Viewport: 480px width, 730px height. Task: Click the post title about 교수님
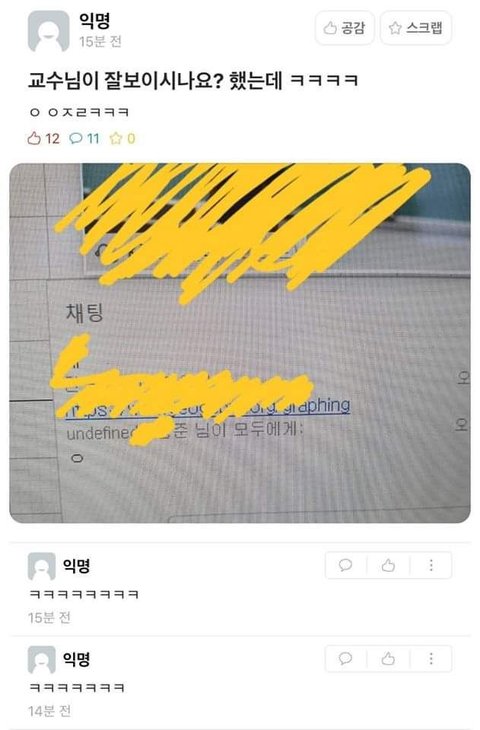tap(193, 81)
